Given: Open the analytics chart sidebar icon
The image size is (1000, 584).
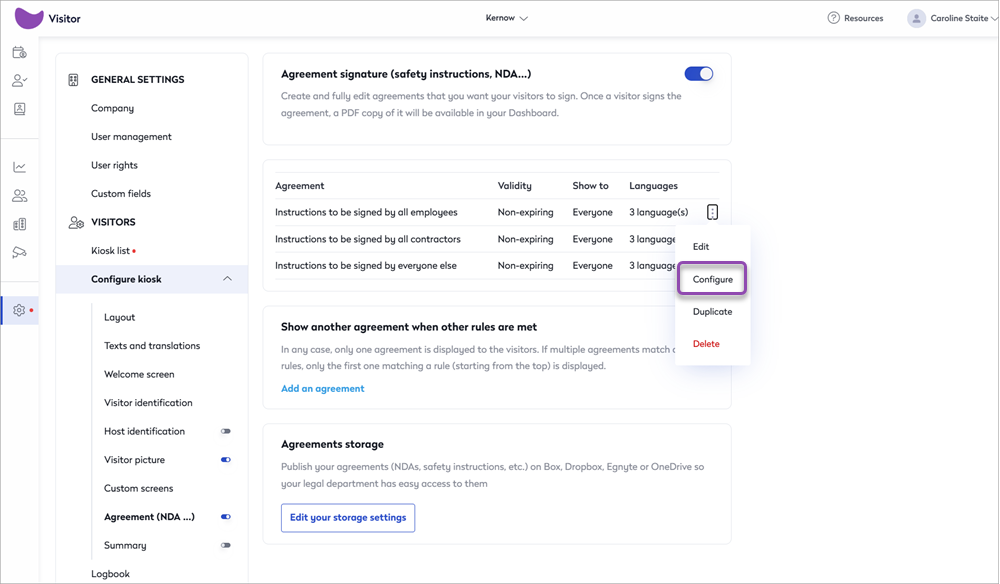Looking at the screenshot, I should coord(19,167).
